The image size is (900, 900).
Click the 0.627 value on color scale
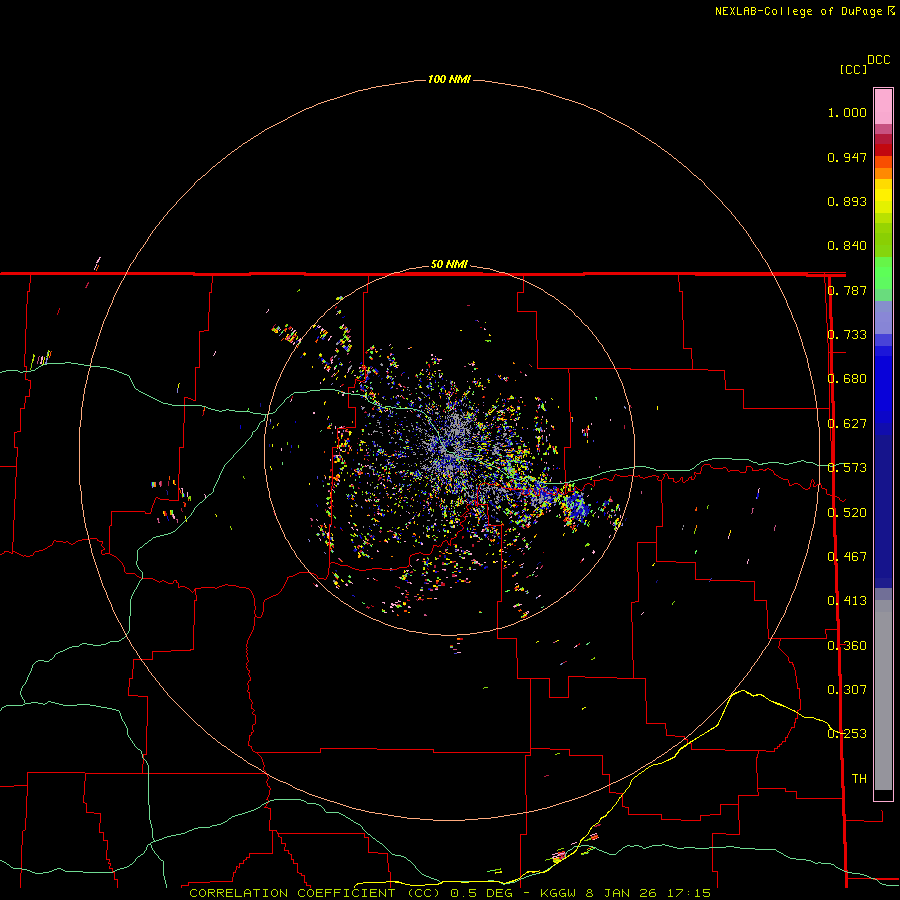[x=847, y=424]
